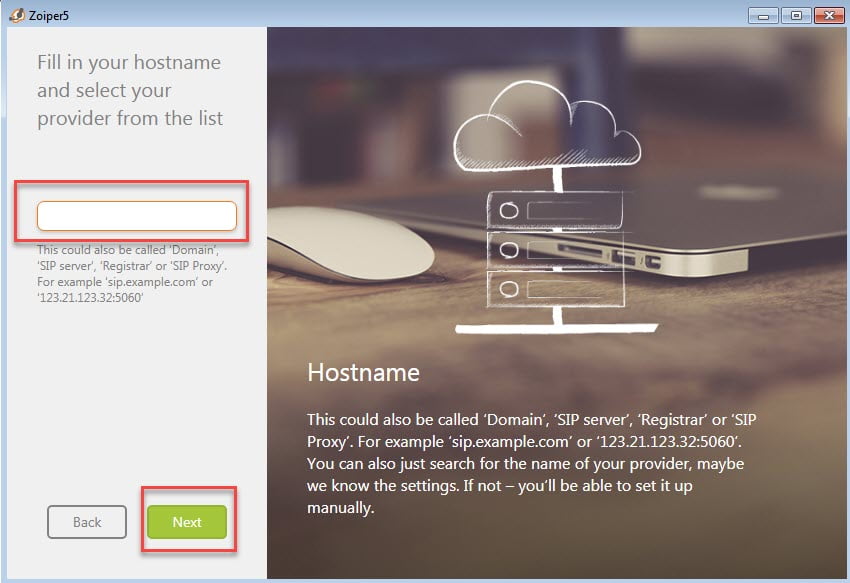Select the middle server rack unit drawing
This screenshot has height=583, width=850.
pyautogui.click(x=554, y=249)
